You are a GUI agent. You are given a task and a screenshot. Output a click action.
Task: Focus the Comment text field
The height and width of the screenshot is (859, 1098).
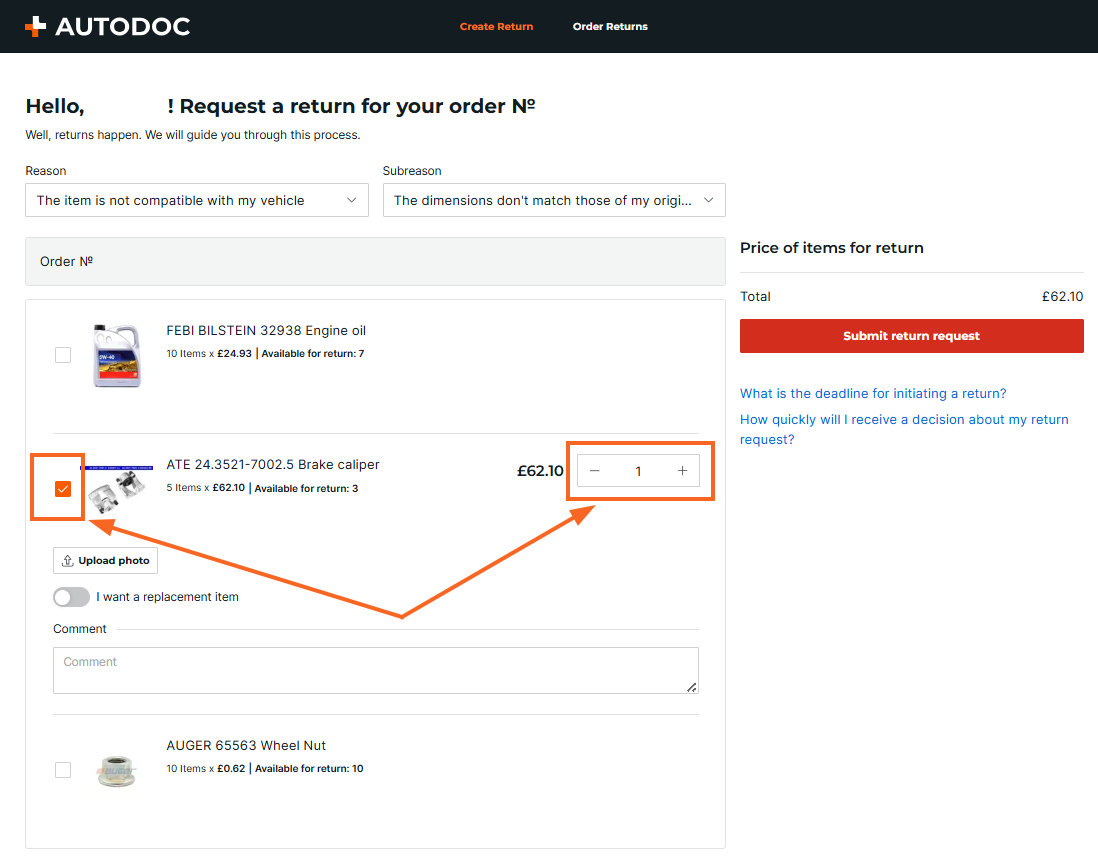(375, 670)
